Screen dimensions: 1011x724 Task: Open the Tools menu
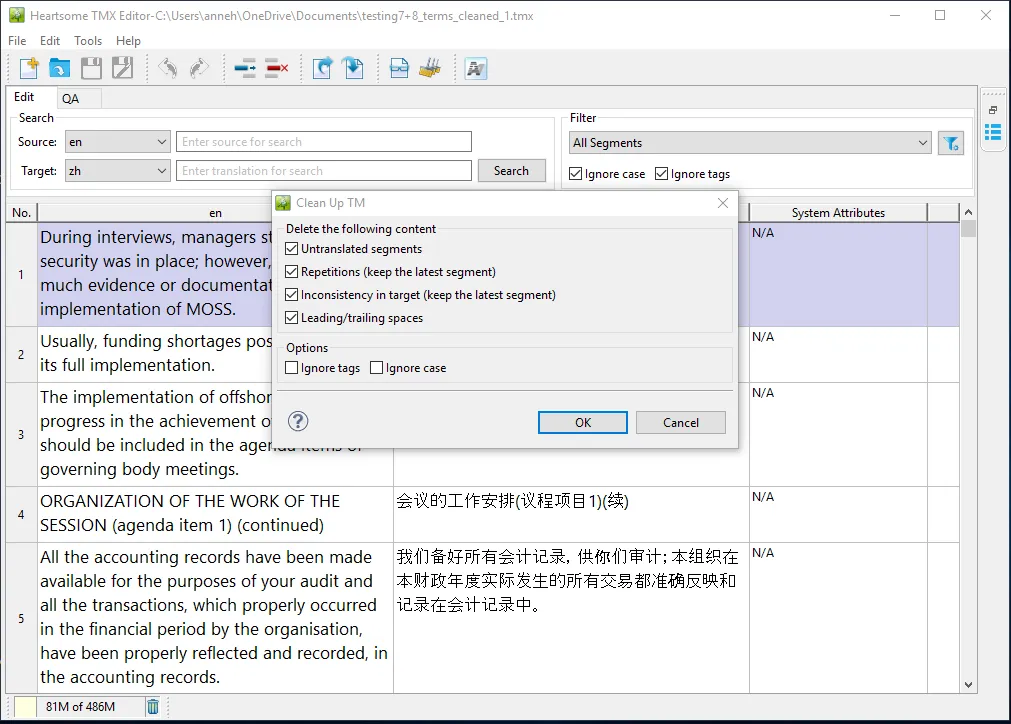(87, 41)
